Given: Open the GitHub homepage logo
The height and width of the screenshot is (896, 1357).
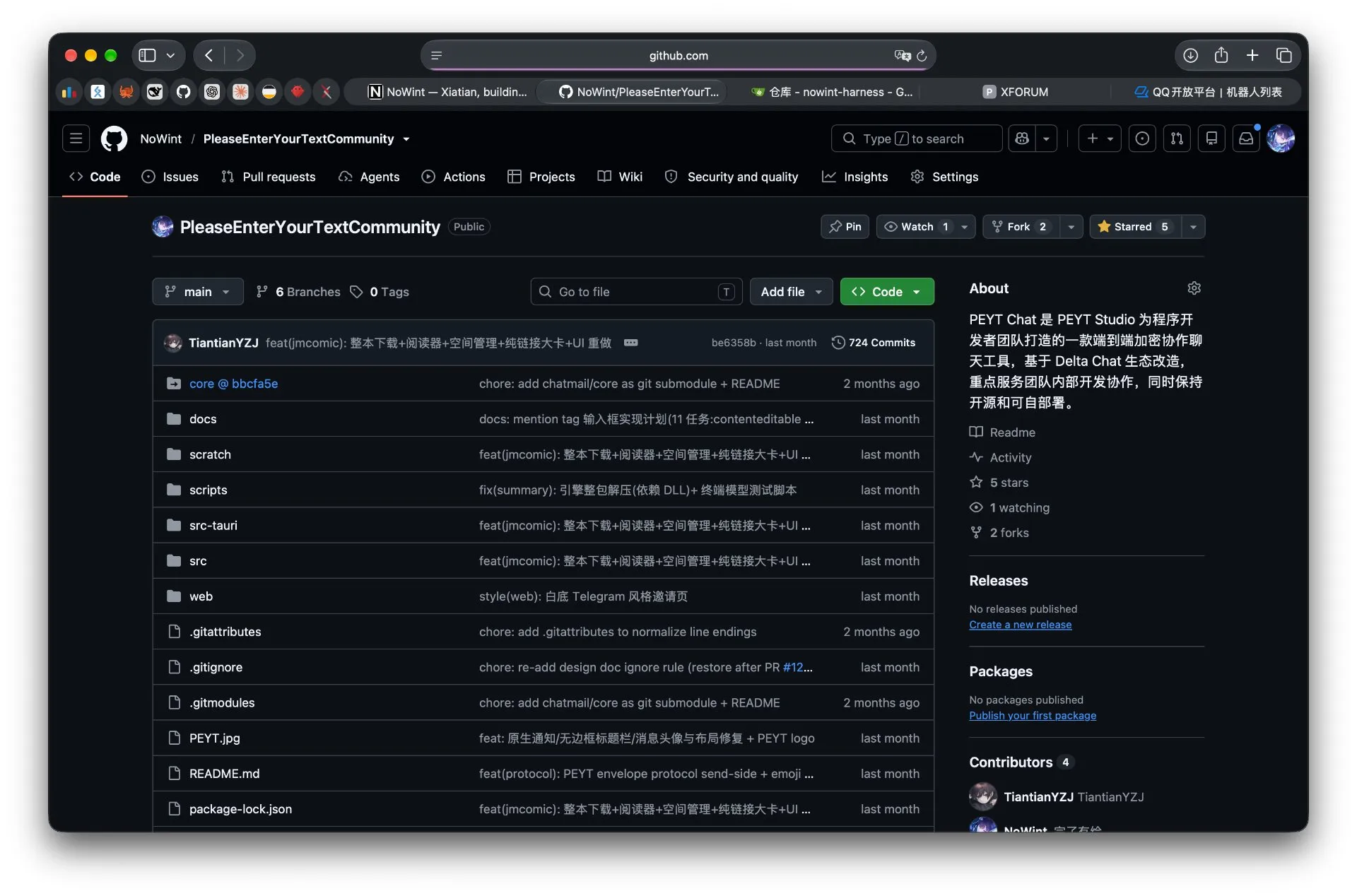Looking at the screenshot, I should [x=114, y=138].
